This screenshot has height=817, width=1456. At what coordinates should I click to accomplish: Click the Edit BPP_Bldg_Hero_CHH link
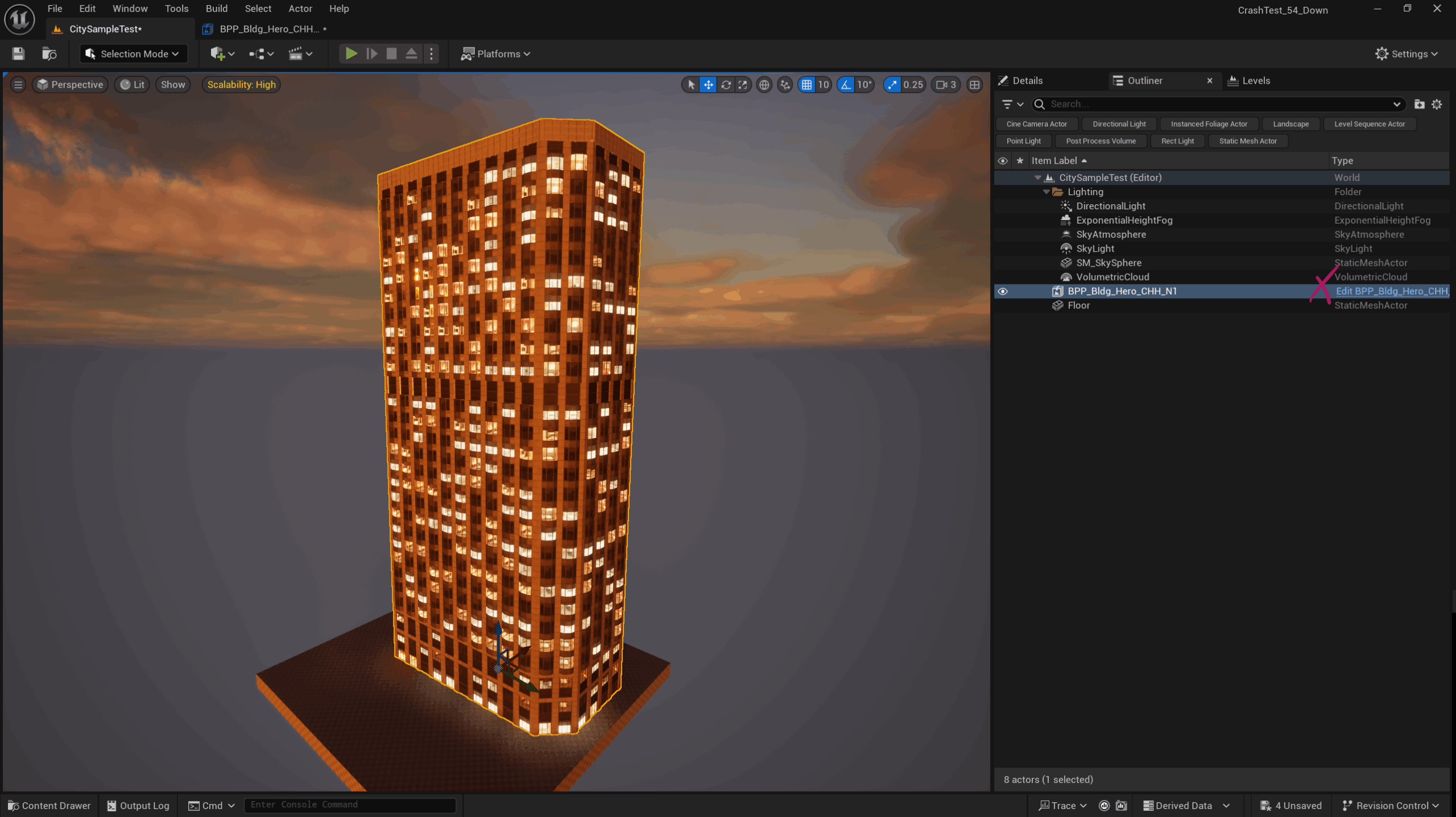pos(1391,291)
